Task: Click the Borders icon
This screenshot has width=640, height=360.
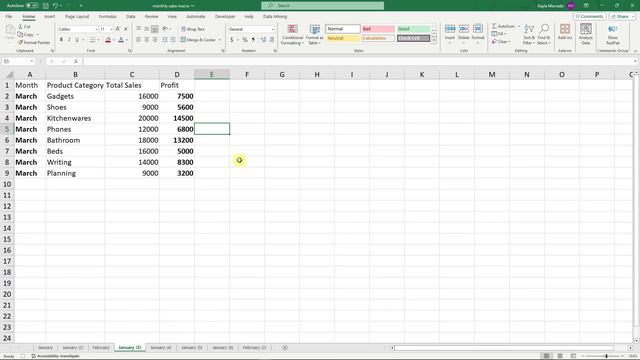Action: [x=93, y=40]
